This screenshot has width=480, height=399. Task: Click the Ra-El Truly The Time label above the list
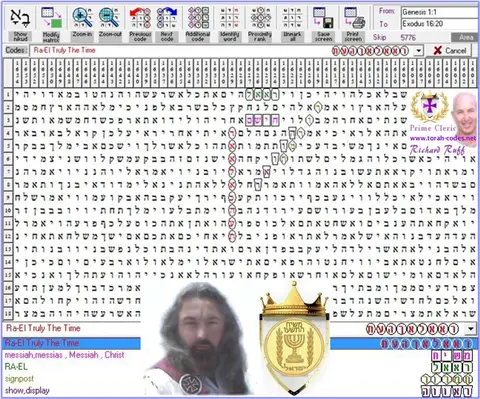(43, 328)
